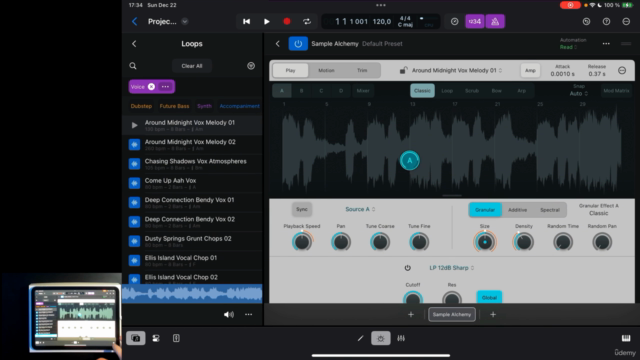Toggle the sample lock icon
Screen dimensions: 640x360
click(x=403, y=70)
